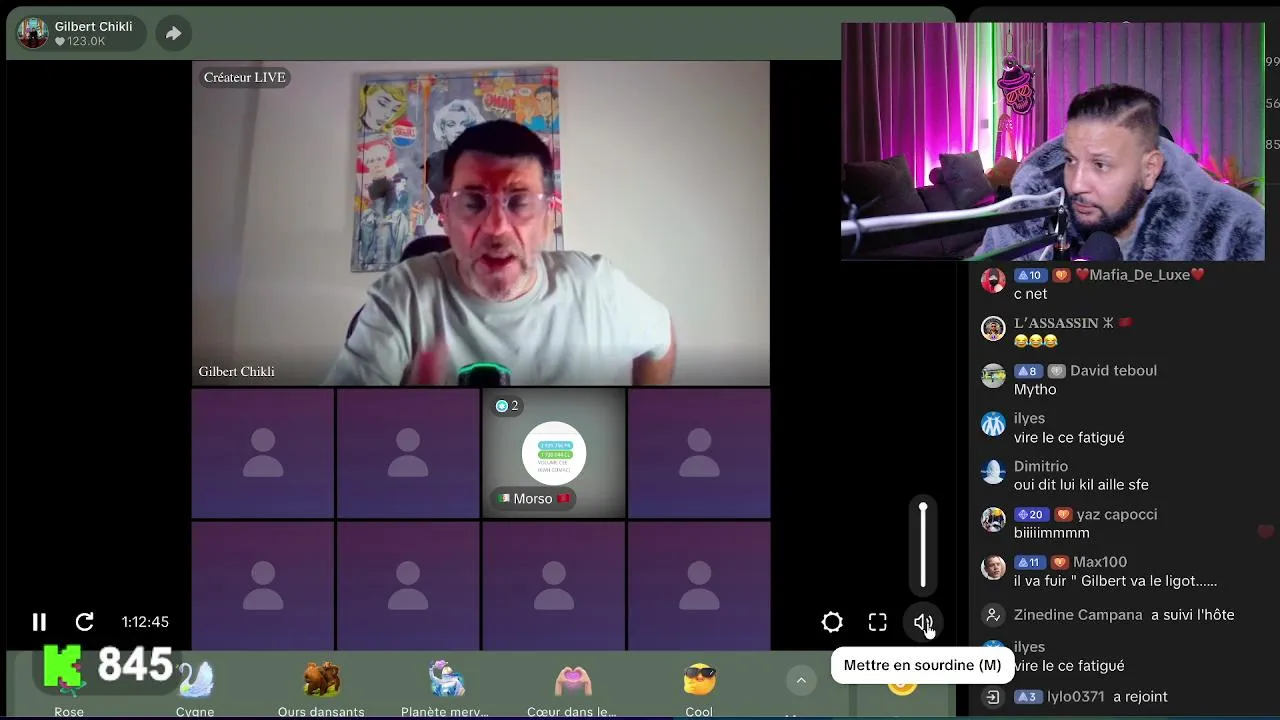Open Dimitrio's chat avatar
Screen dimensions: 1280x720
993,472
